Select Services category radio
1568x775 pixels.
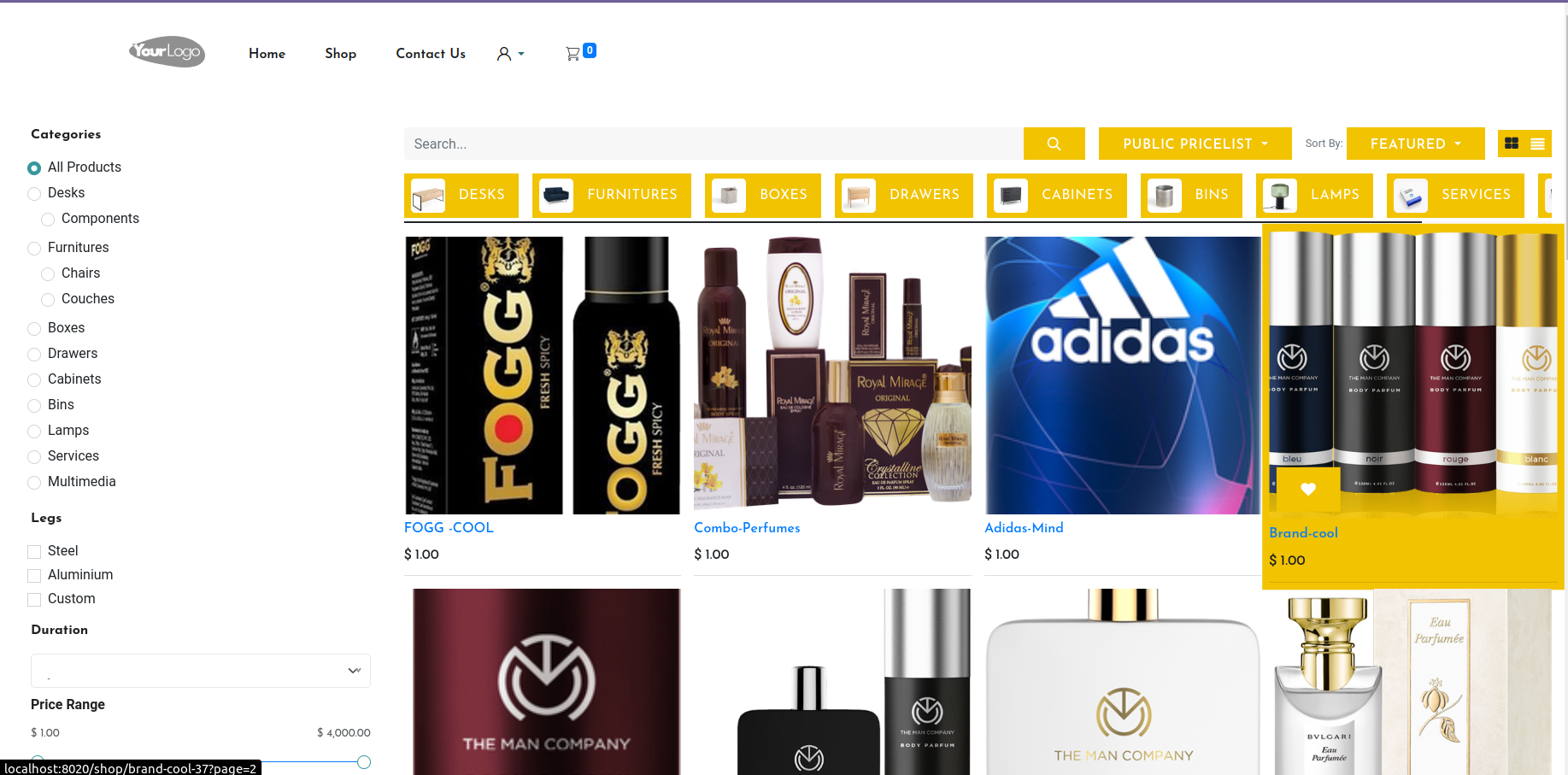pos(34,457)
